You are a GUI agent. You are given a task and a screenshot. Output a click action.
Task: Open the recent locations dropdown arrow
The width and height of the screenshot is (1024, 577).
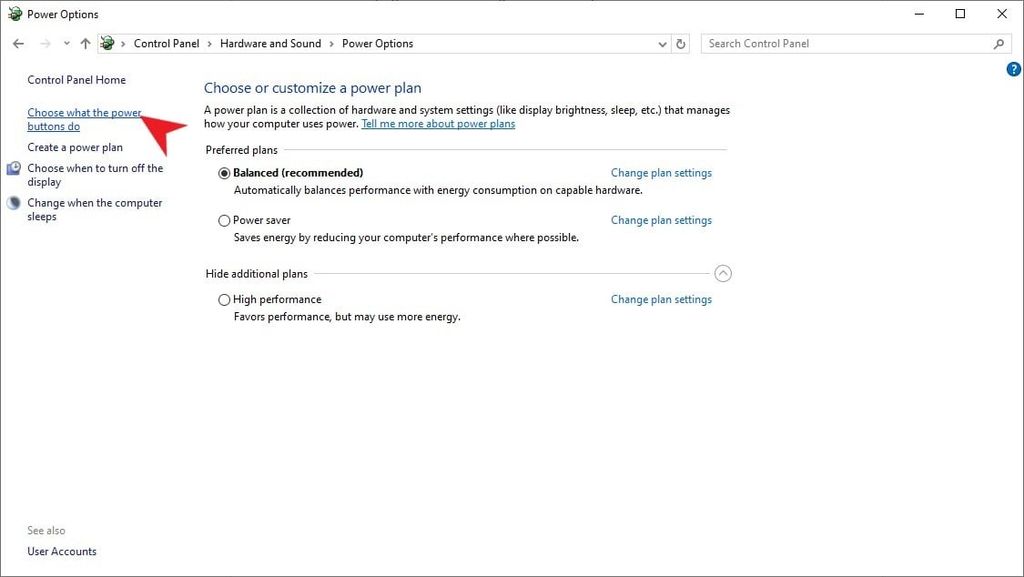coord(66,44)
